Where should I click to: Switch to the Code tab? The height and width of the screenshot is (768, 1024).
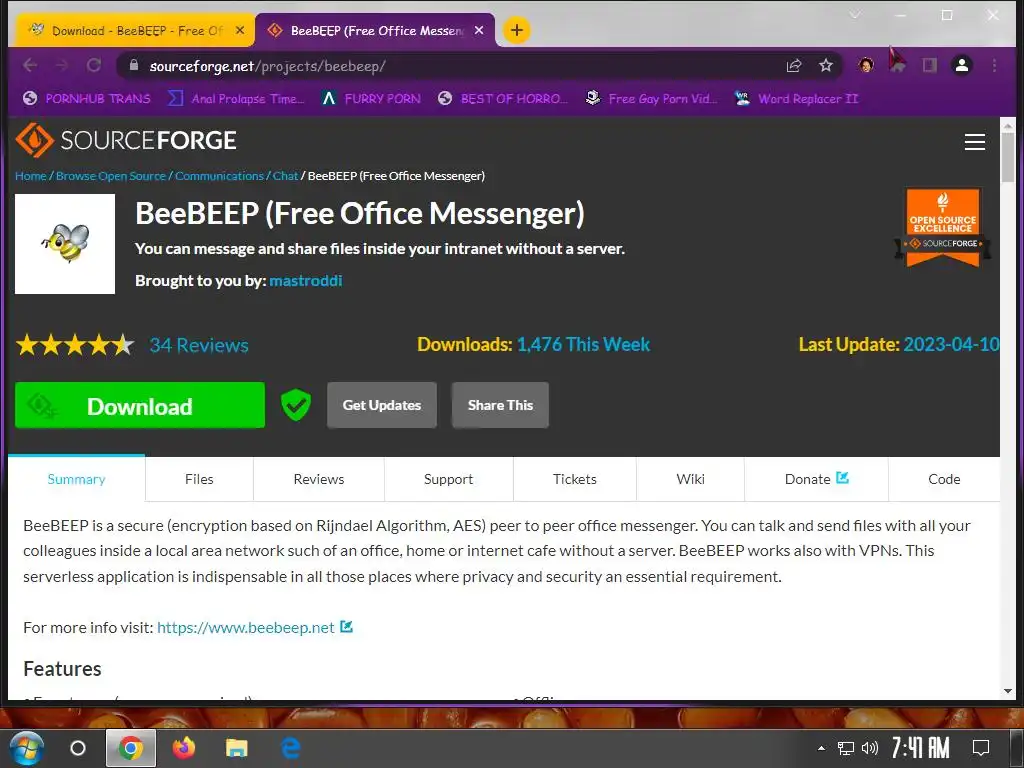[x=944, y=479]
